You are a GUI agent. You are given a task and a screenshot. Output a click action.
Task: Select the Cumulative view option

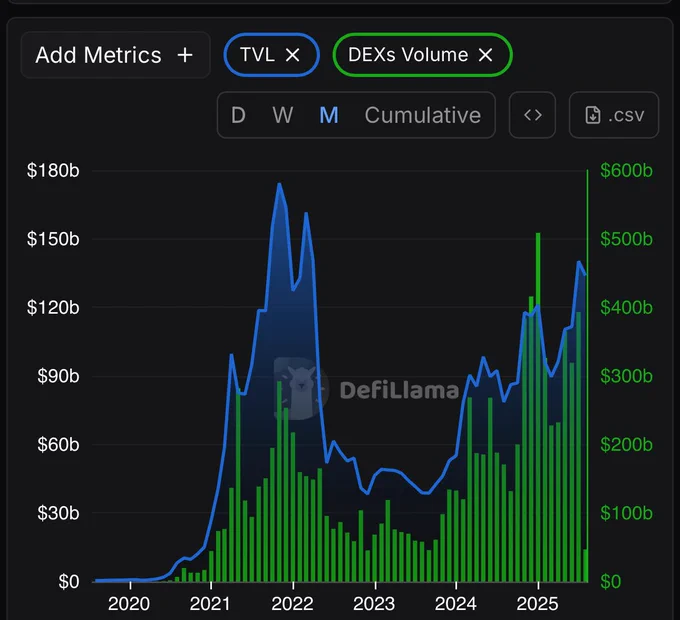(423, 115)
